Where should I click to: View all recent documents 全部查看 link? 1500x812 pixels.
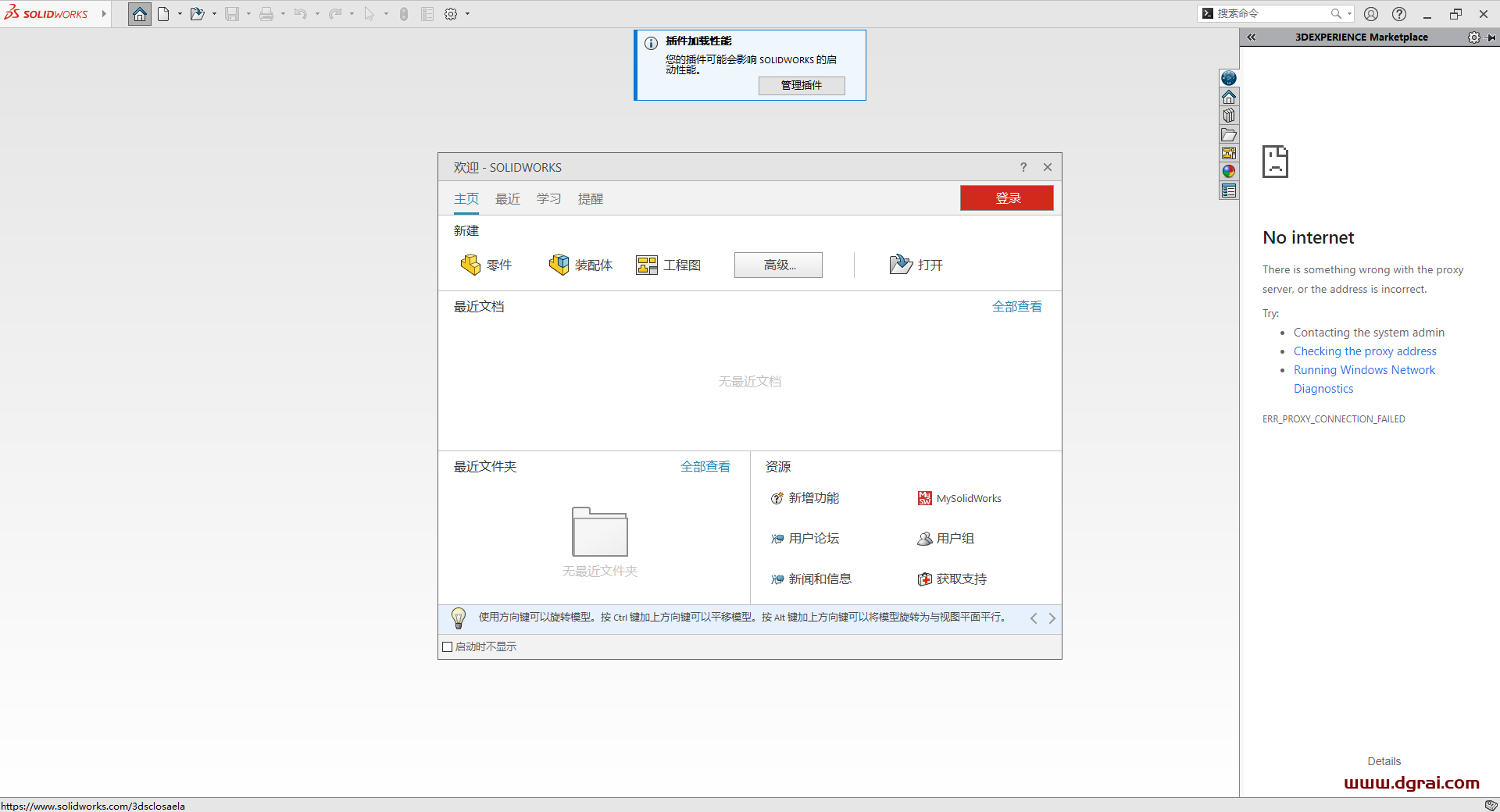[1017, 307]
